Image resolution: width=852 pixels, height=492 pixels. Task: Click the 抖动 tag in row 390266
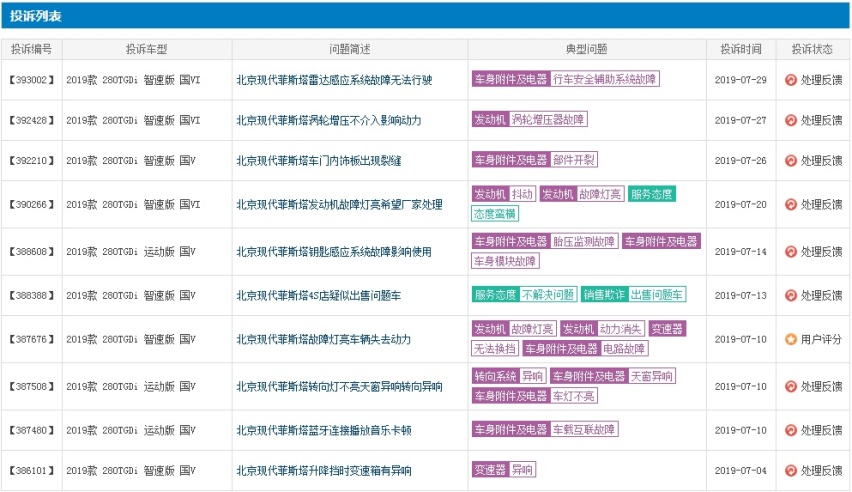[522, 194]
